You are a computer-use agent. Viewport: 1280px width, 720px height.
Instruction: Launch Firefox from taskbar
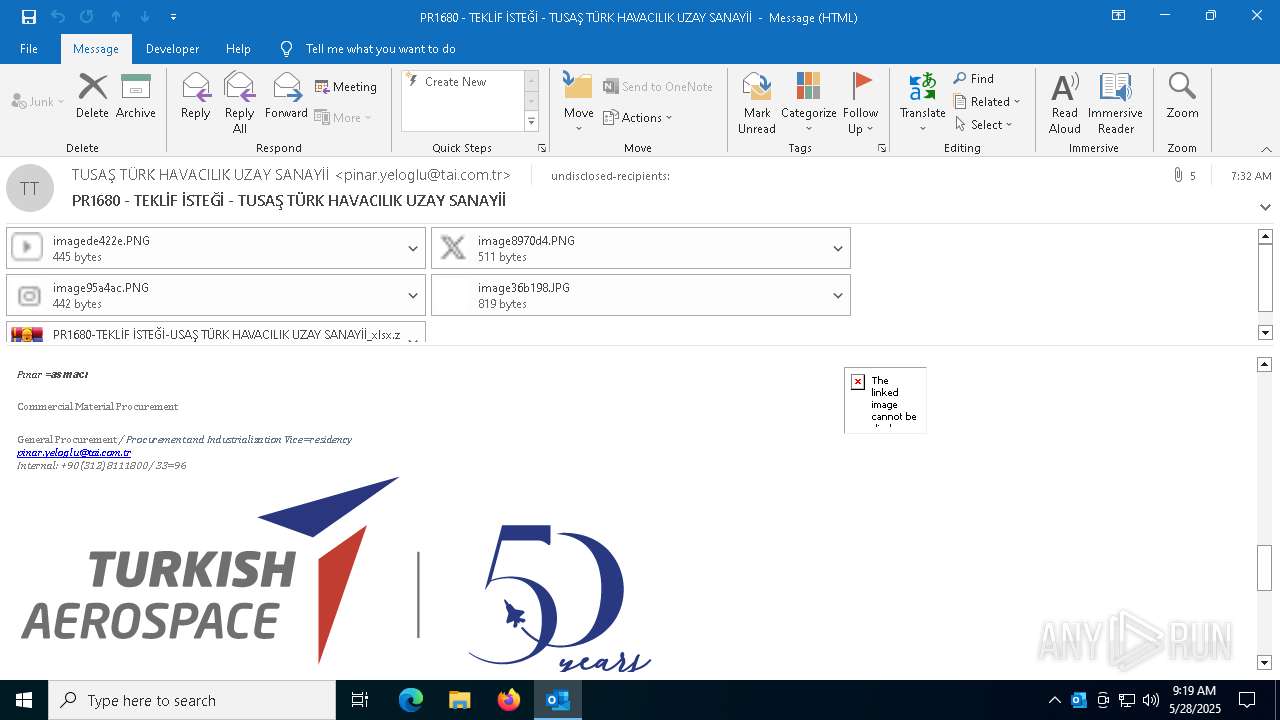pos(509,700)
